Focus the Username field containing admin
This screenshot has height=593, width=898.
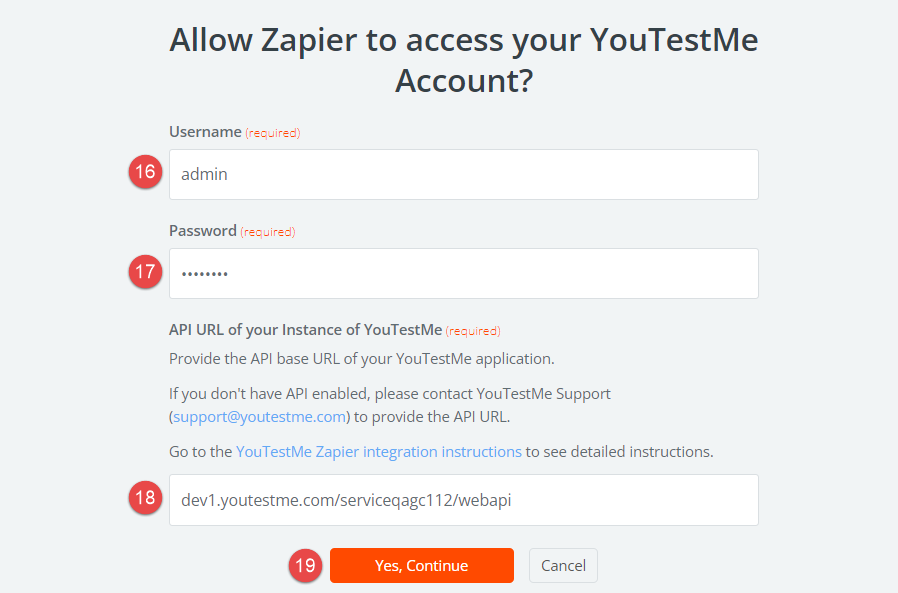tap(463, 174)
